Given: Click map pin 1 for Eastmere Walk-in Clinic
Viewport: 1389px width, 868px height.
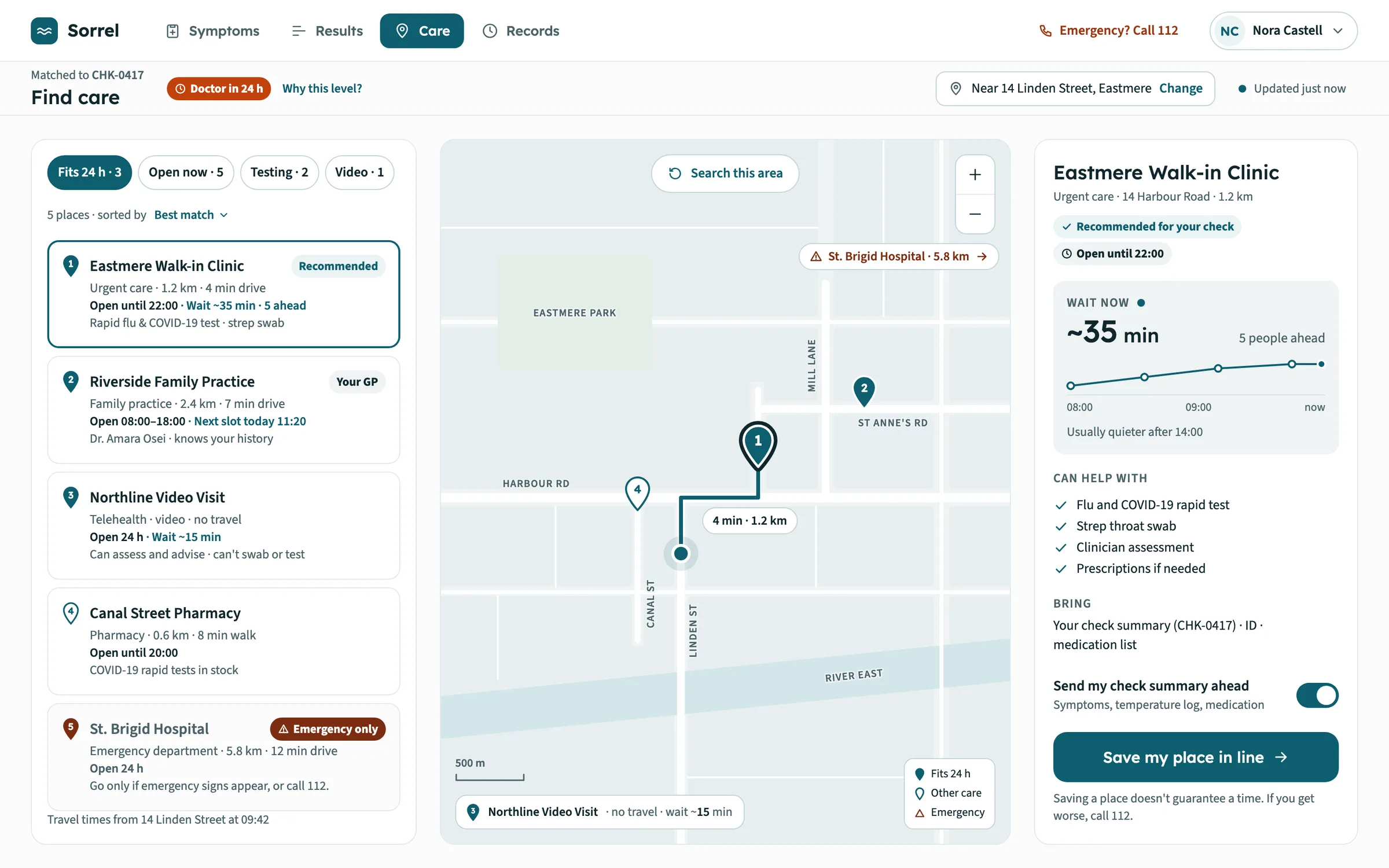Looking at the screenshot, I should 758,446.
